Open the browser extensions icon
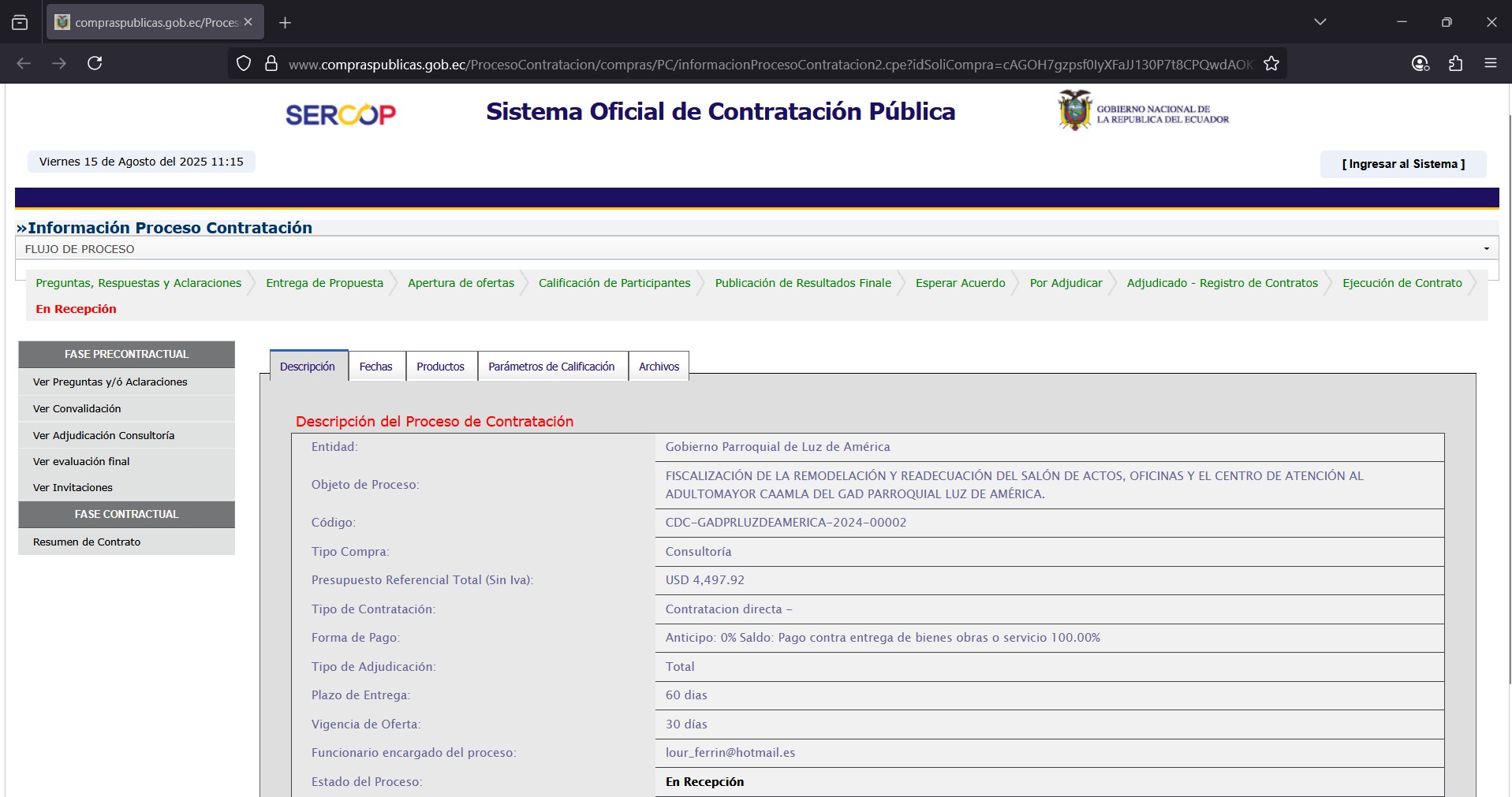 (x=1455, y=63)
